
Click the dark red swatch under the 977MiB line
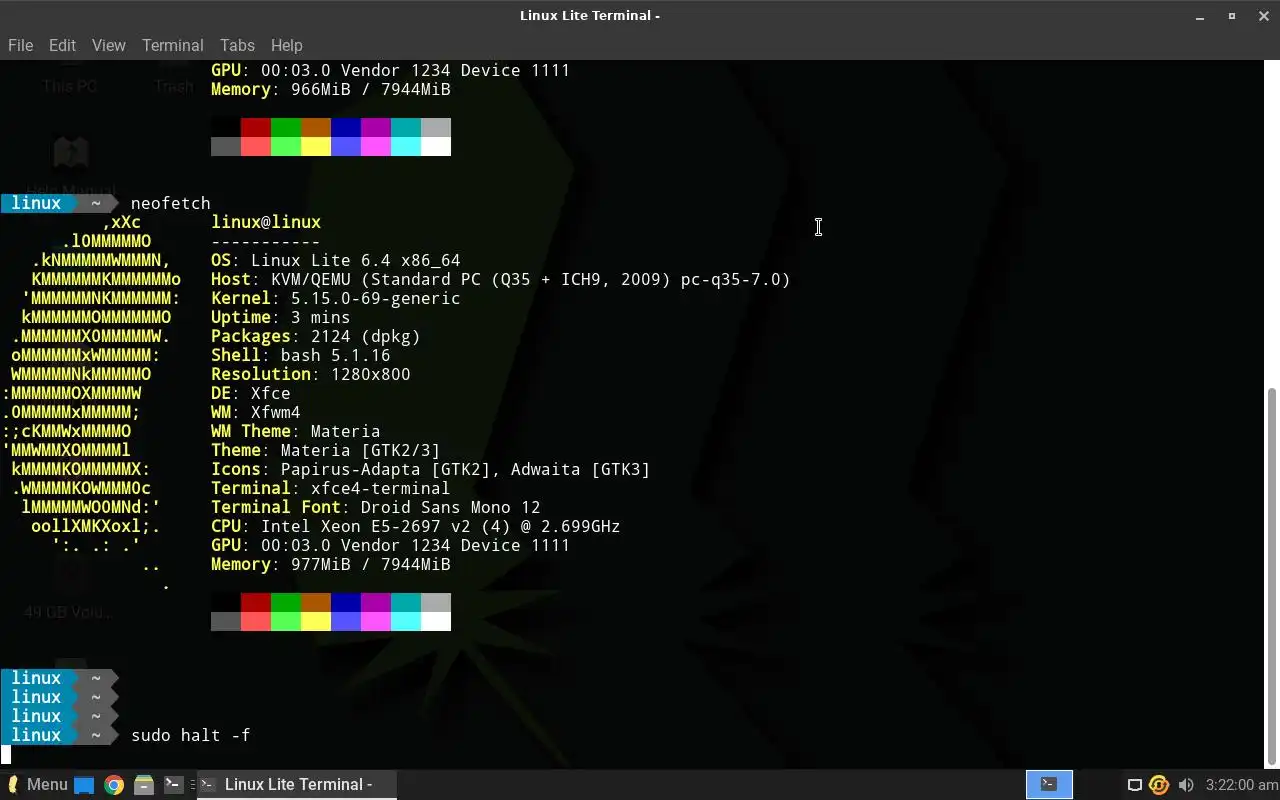pyautogui.click(x=256, y=602)
